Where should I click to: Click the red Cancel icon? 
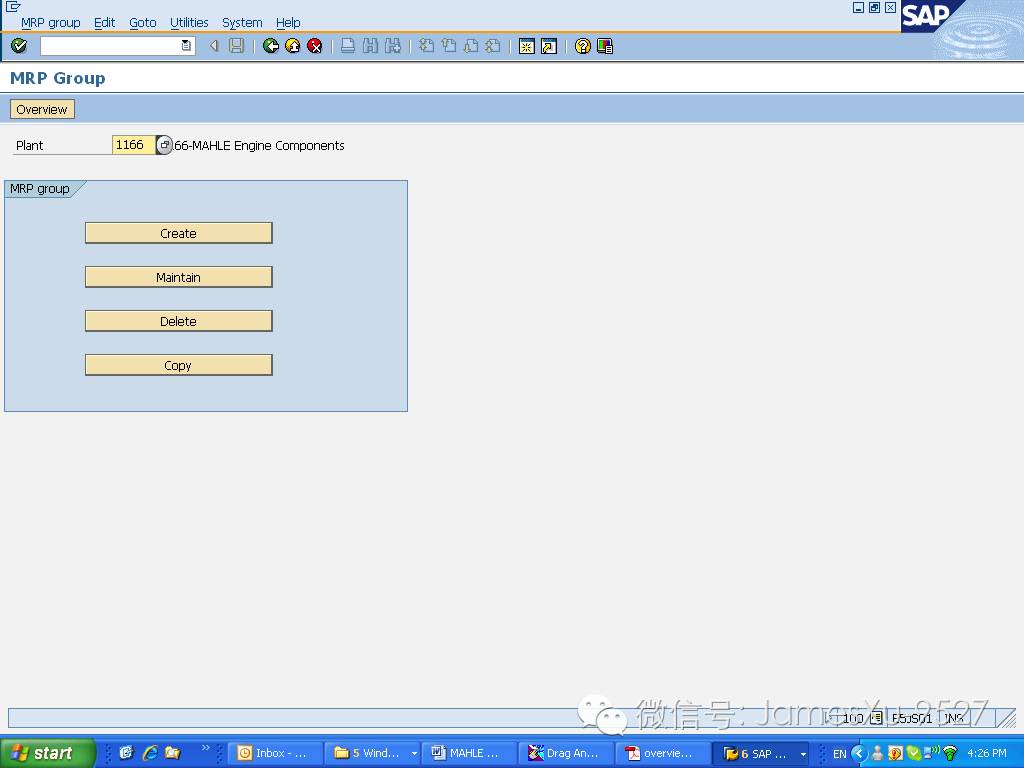tap(315, 46)
